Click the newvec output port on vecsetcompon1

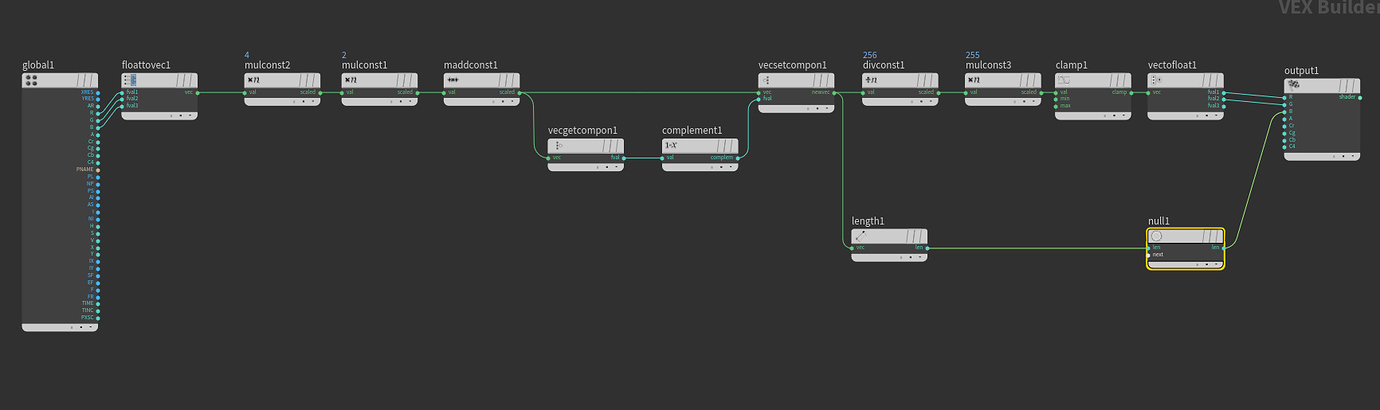pos(834,92)
